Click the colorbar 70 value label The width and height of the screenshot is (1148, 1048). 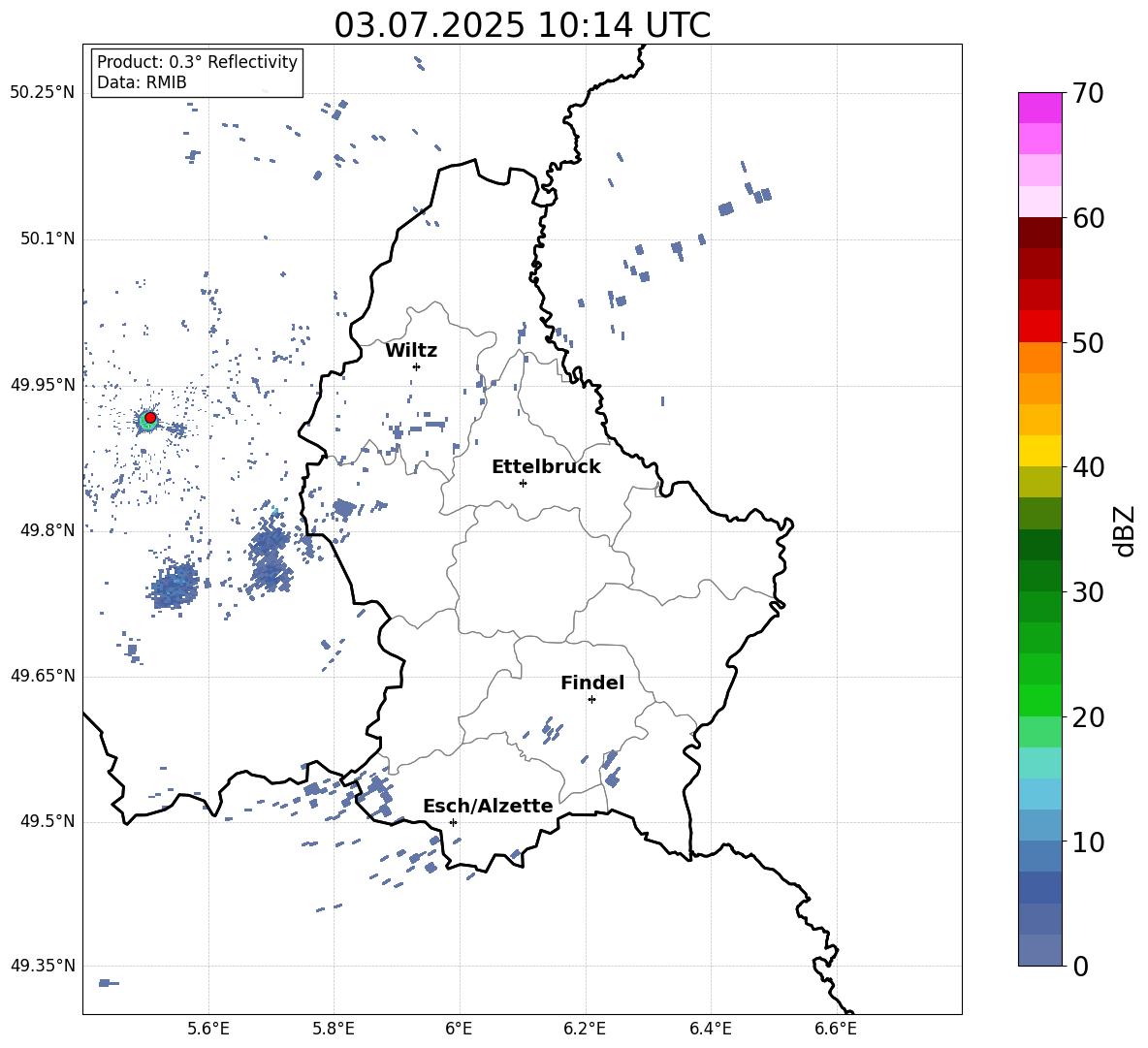(1088, 94)
